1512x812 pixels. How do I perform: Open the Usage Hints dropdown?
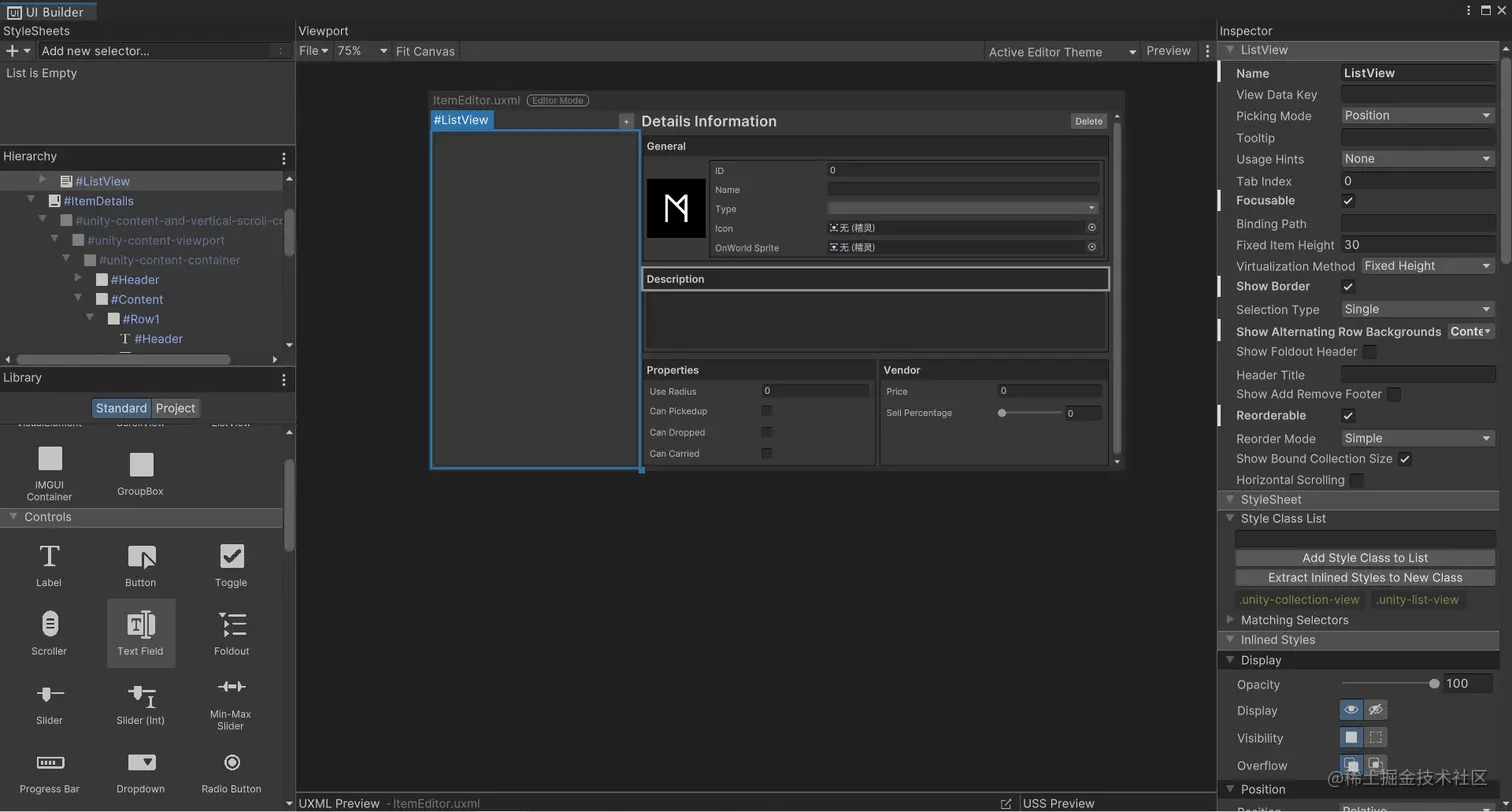(x=1417, y=159)
